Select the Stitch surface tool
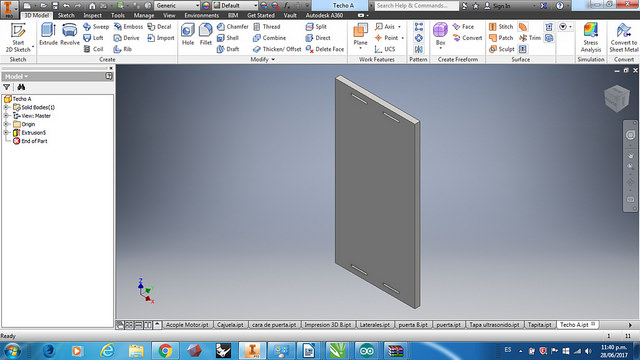640x360 pixels. 501,27
